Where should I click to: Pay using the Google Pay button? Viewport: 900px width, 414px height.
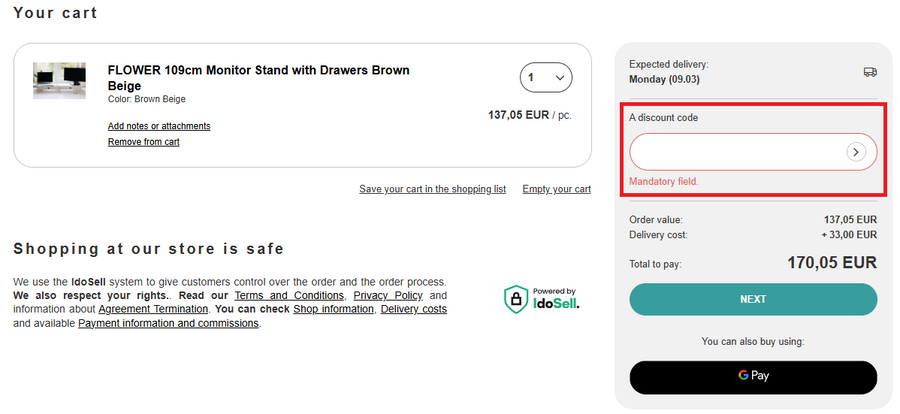[753, 376]
